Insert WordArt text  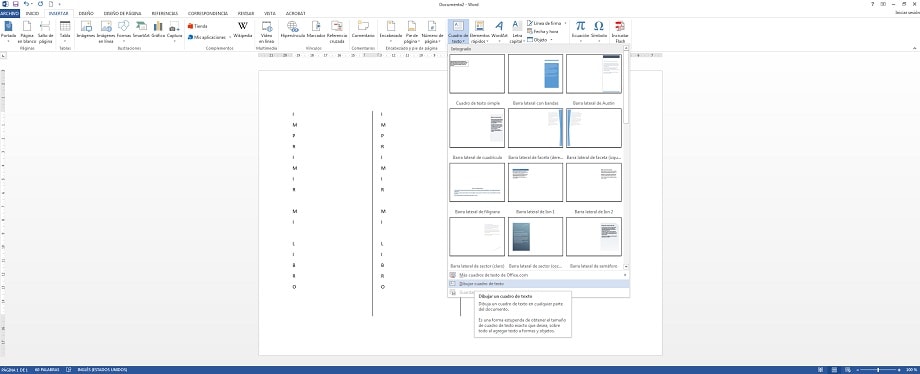[499, 31]
